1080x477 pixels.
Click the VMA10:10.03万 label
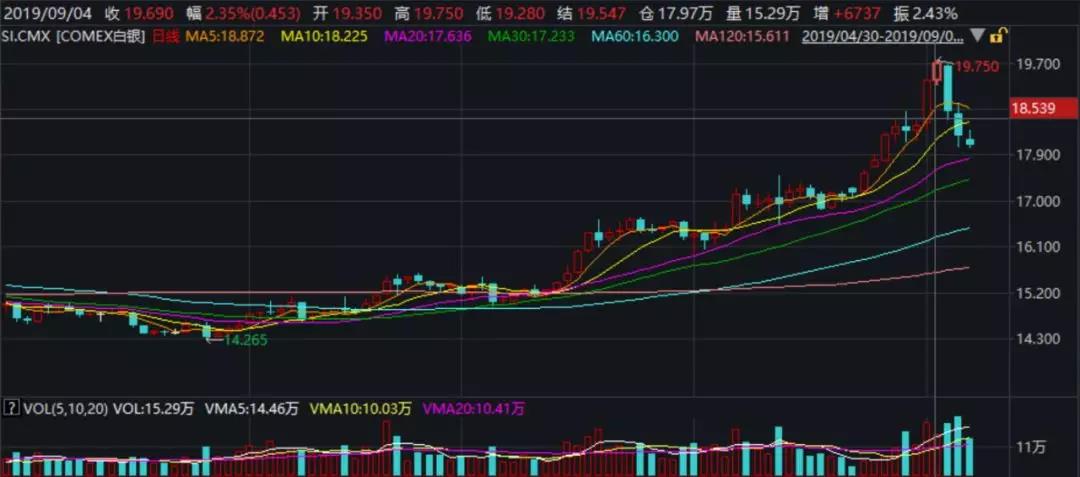pyautogui.click(x=361, y=409)
